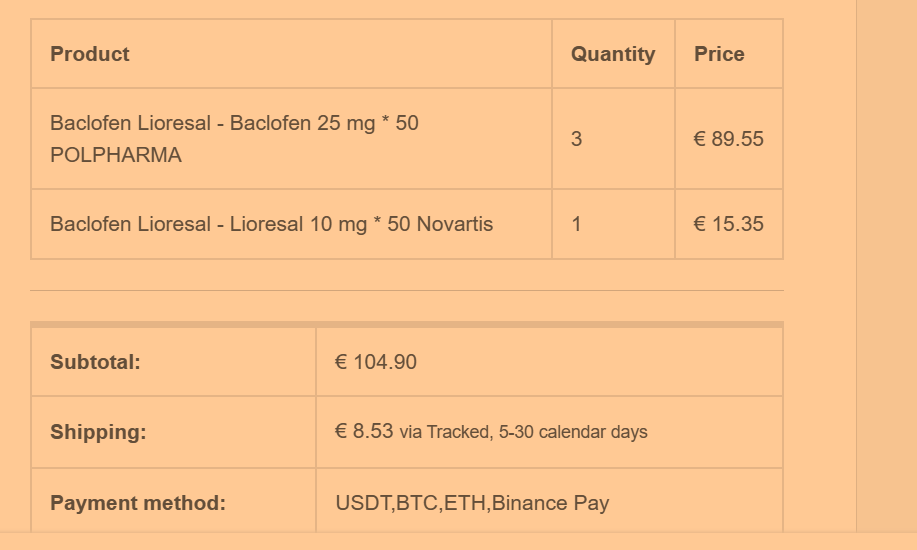The width and height of the screenshot is (917, 550).
Task: Click the € 104.90 subtotal amount
Action: coord(376,362)
